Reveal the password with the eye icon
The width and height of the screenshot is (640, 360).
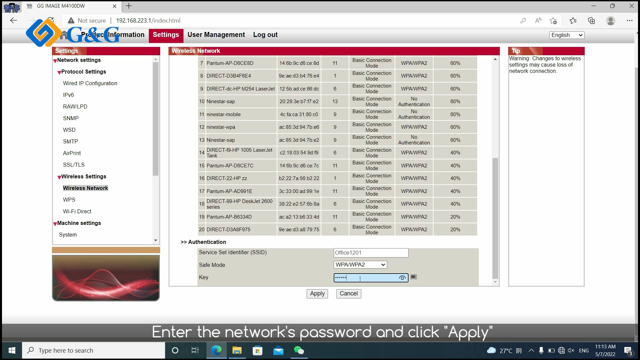(x=402, y=278)
